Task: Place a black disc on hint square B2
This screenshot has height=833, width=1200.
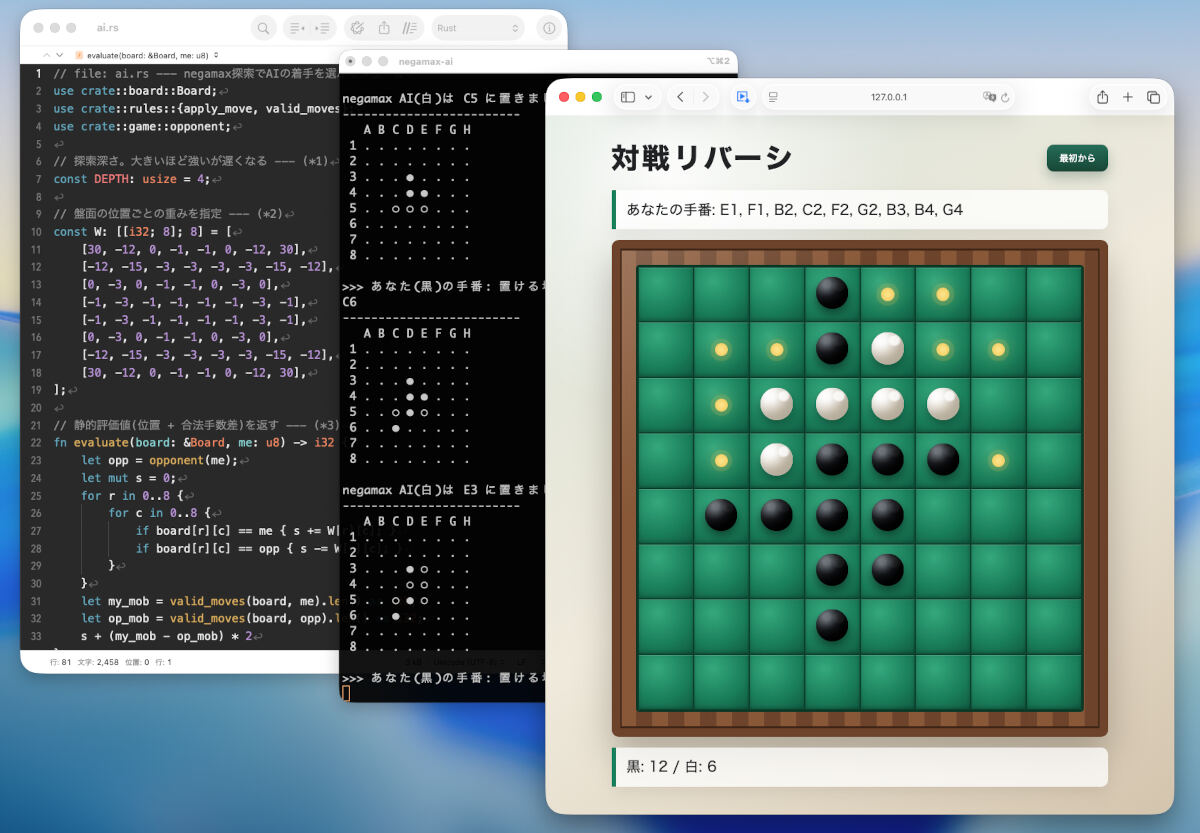Action: tap(720, 349)
